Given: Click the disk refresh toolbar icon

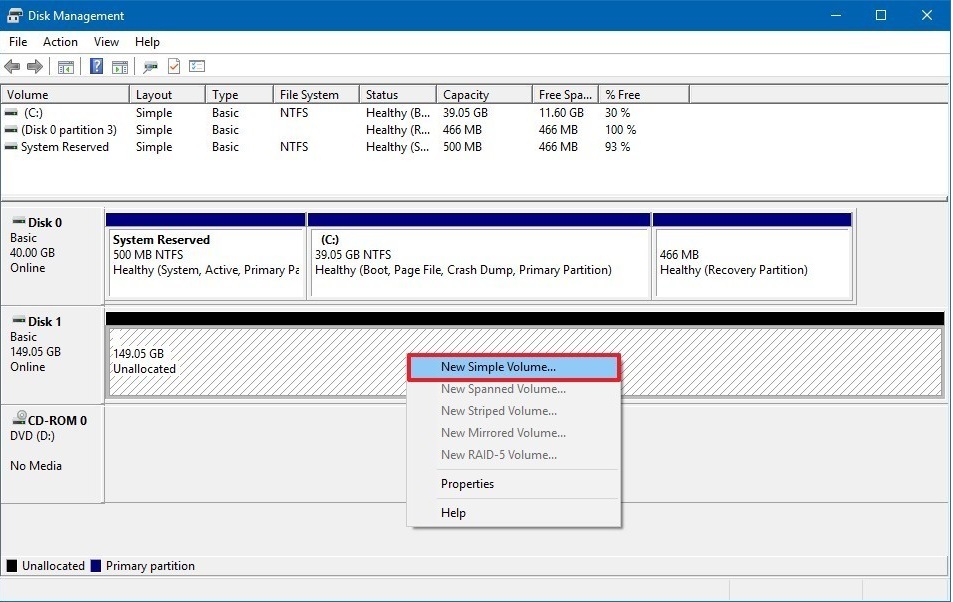Looking at the screenshot, I should point(150,66).
